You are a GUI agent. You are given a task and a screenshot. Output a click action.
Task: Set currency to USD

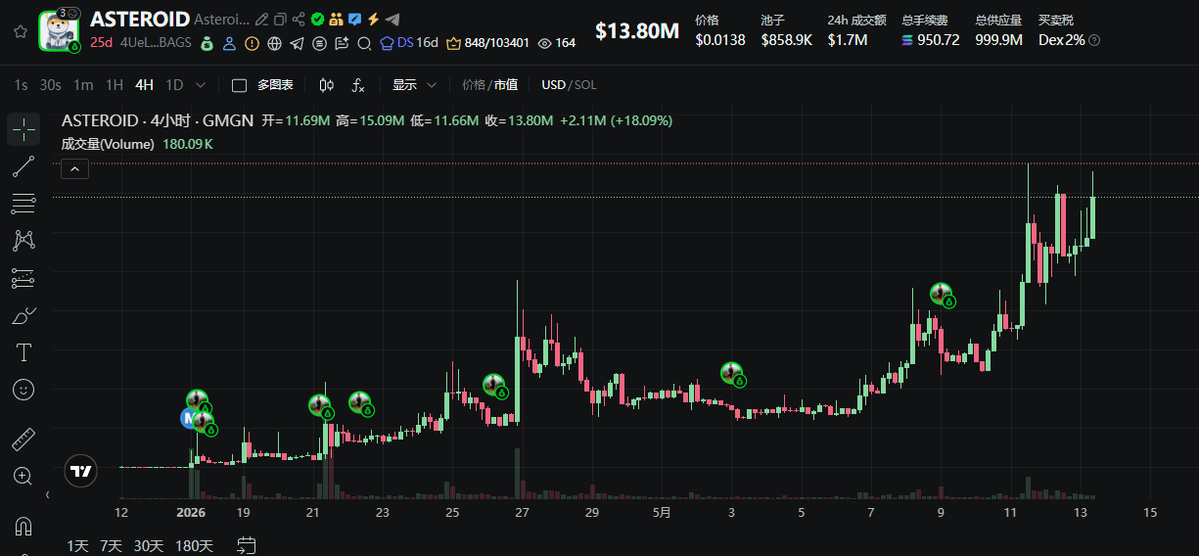tap(553, 85)
